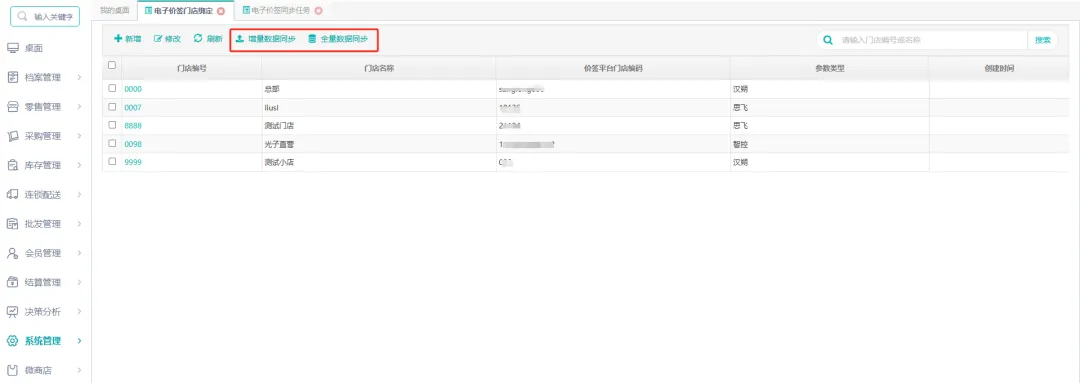1080x383 pixels.
Task: Click the 修改 edit button
Action: (167, 39)
